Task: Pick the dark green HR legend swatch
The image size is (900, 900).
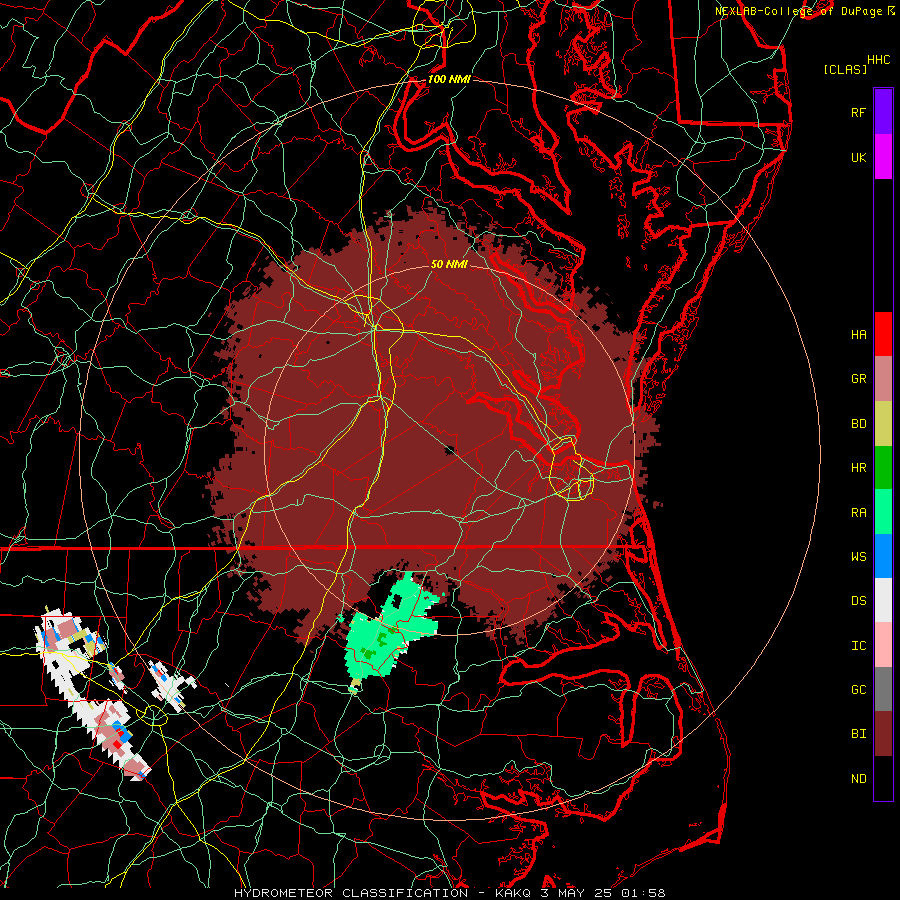Action: [883, 468]
